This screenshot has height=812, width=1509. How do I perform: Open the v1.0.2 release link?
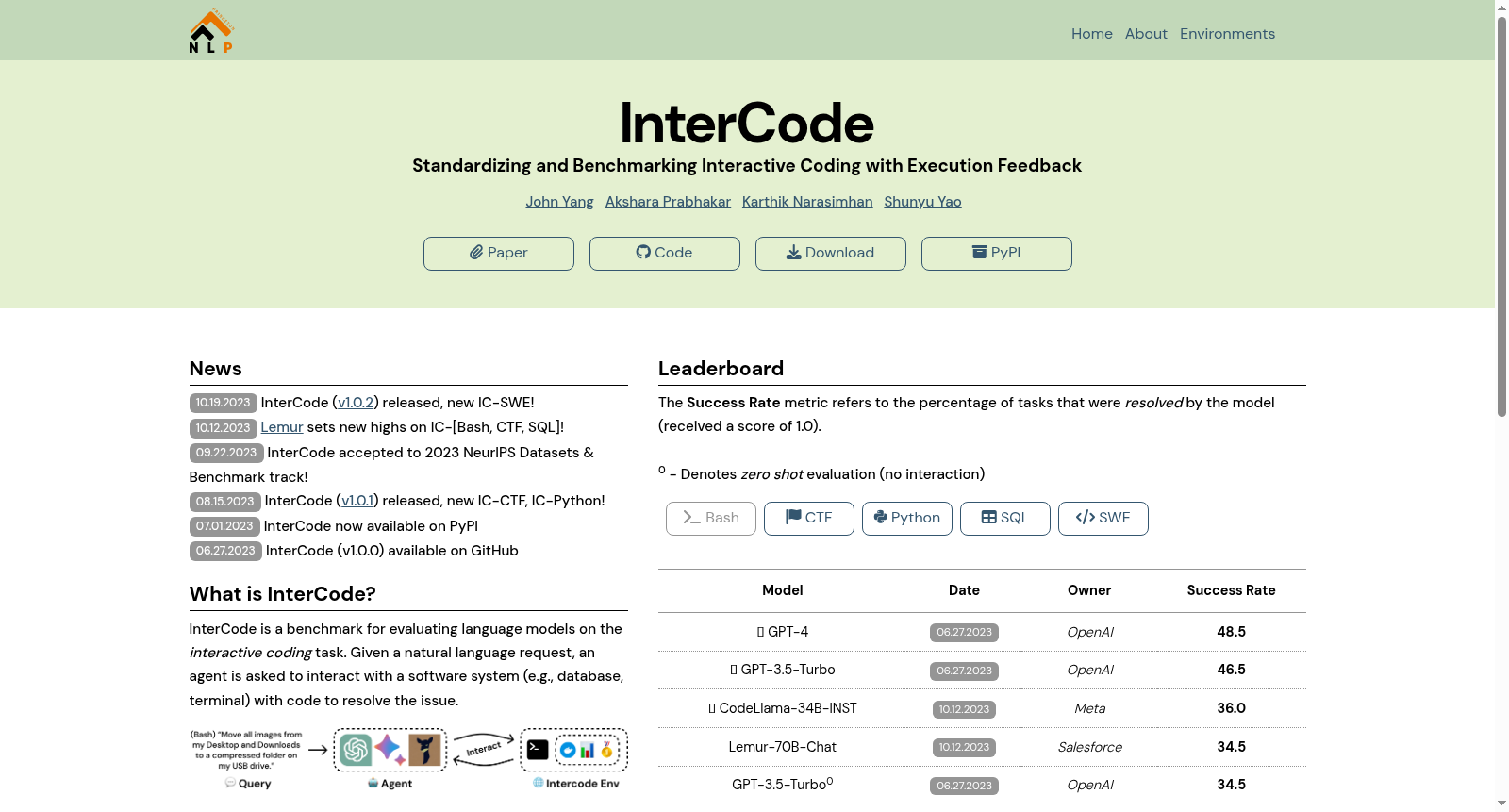[356, 403]
